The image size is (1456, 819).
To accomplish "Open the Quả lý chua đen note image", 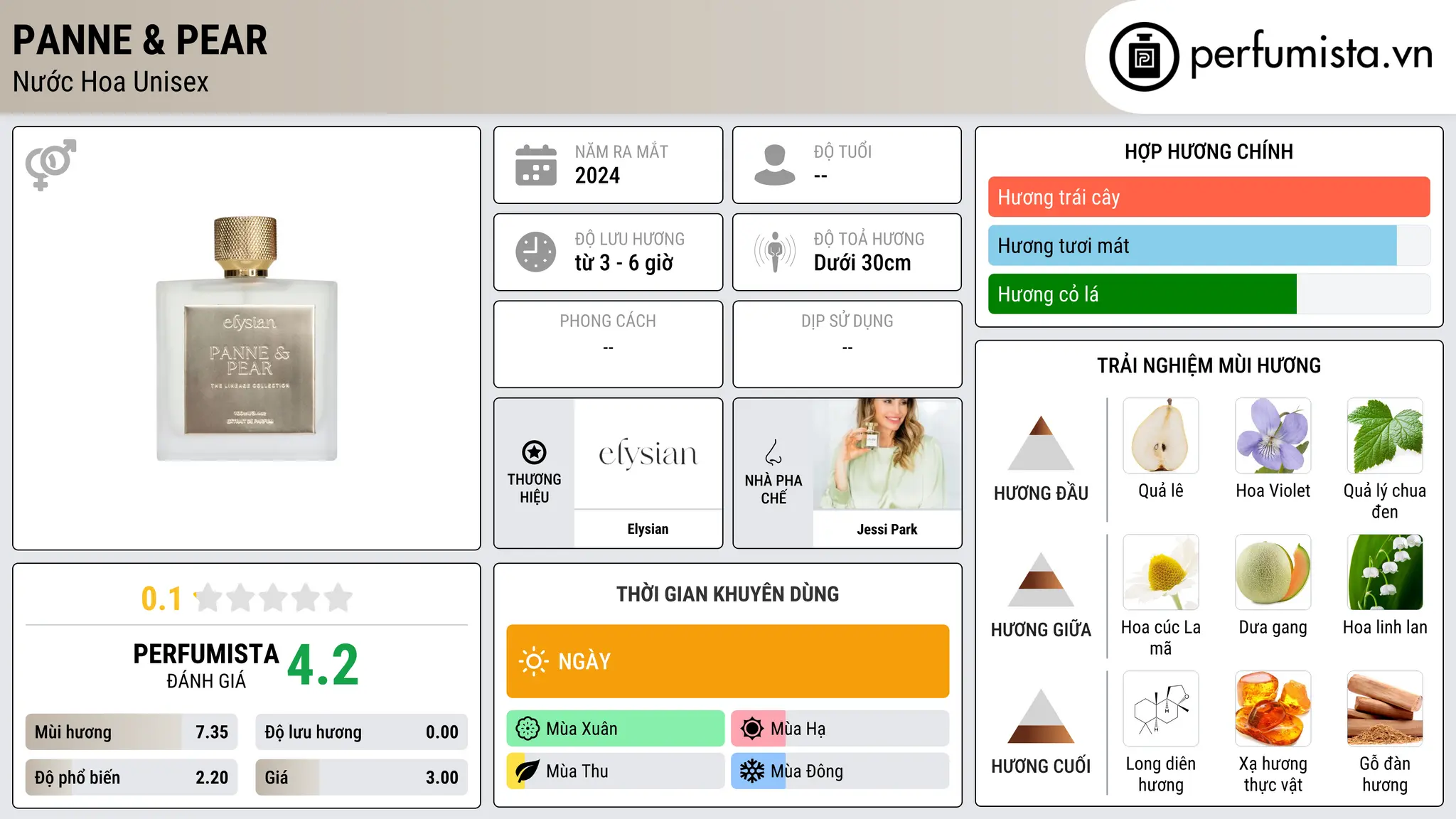I will pos(1385,436).
